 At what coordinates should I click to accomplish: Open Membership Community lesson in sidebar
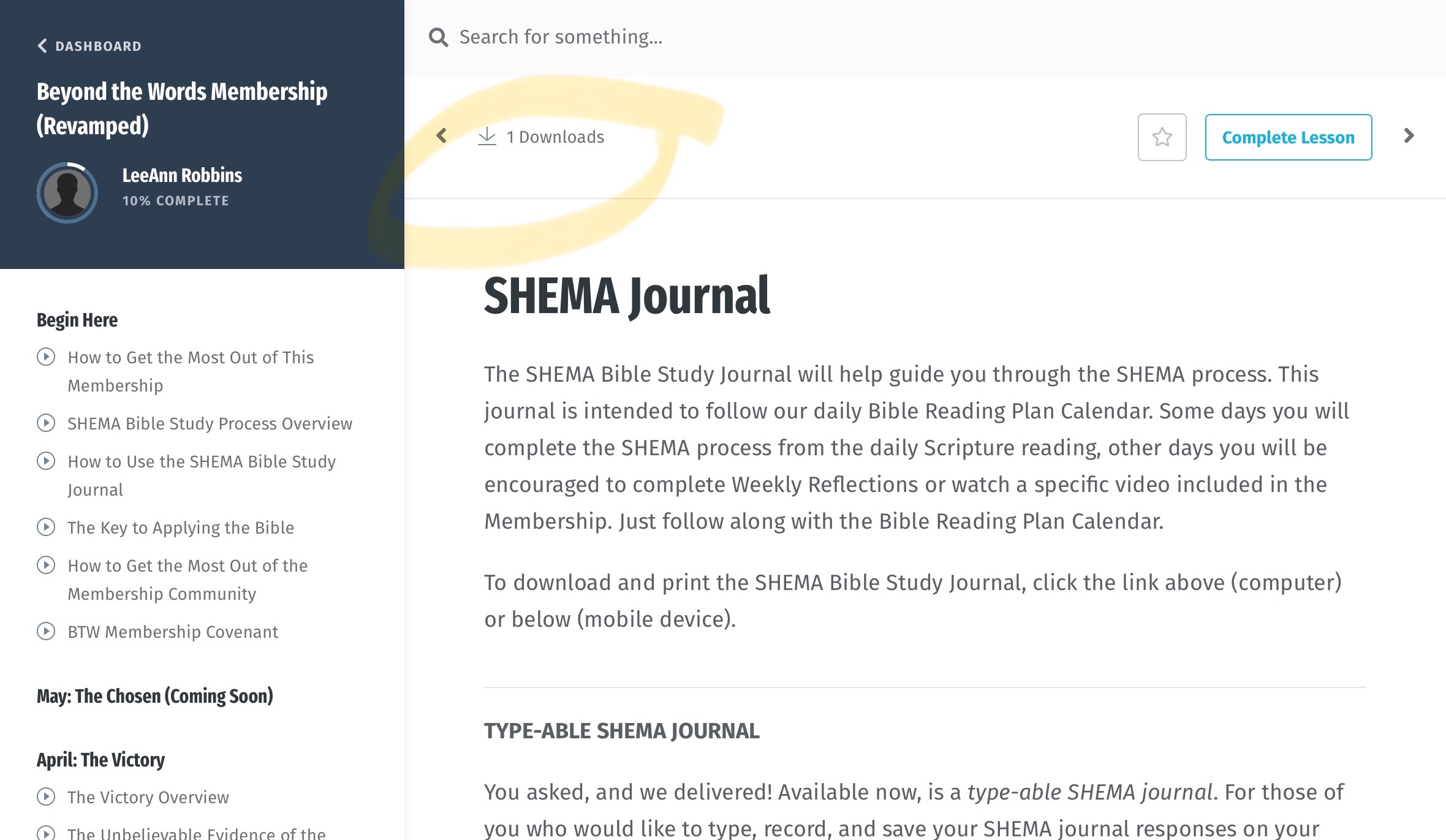pyautogui.click(x=187, y=580)
